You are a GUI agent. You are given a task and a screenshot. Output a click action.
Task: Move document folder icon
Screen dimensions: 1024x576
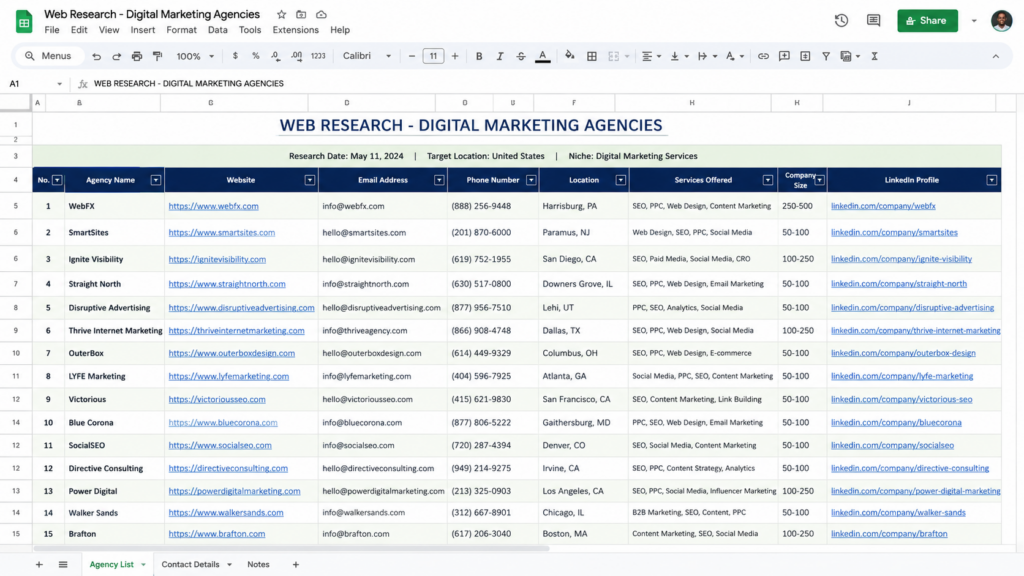(x=301, y=14)
